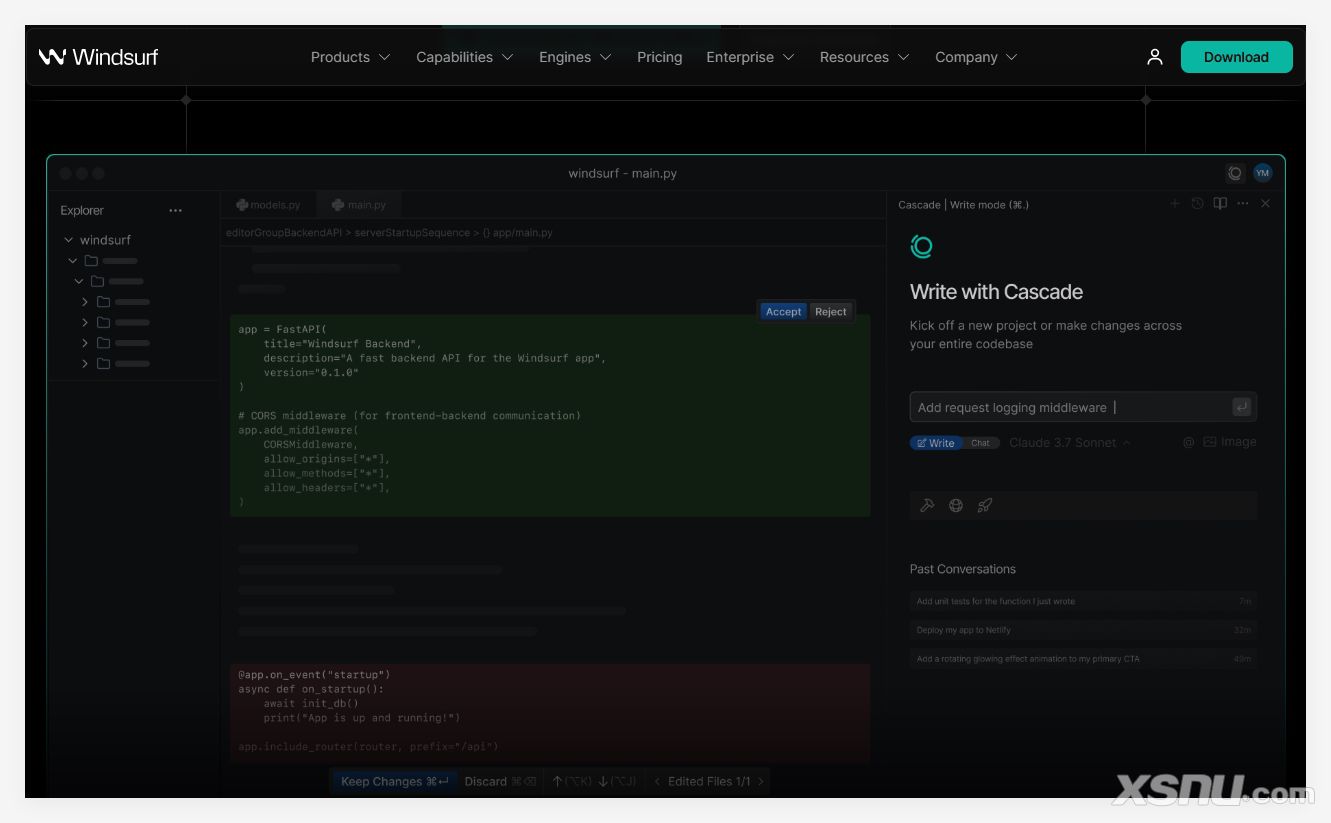This screenshot has height=823, width=1331.
Task: Collapse the windsurf root folder in Explorer
Action: [x=69, y=240]
